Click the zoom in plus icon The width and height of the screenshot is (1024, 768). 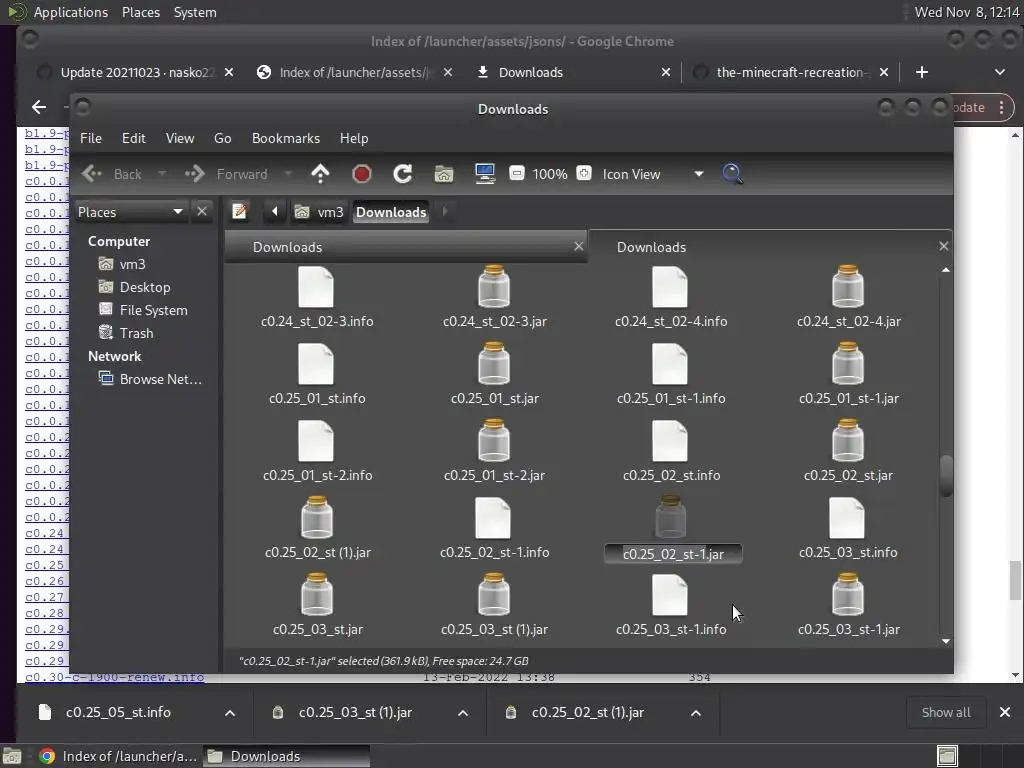click(x=584, y=173)
